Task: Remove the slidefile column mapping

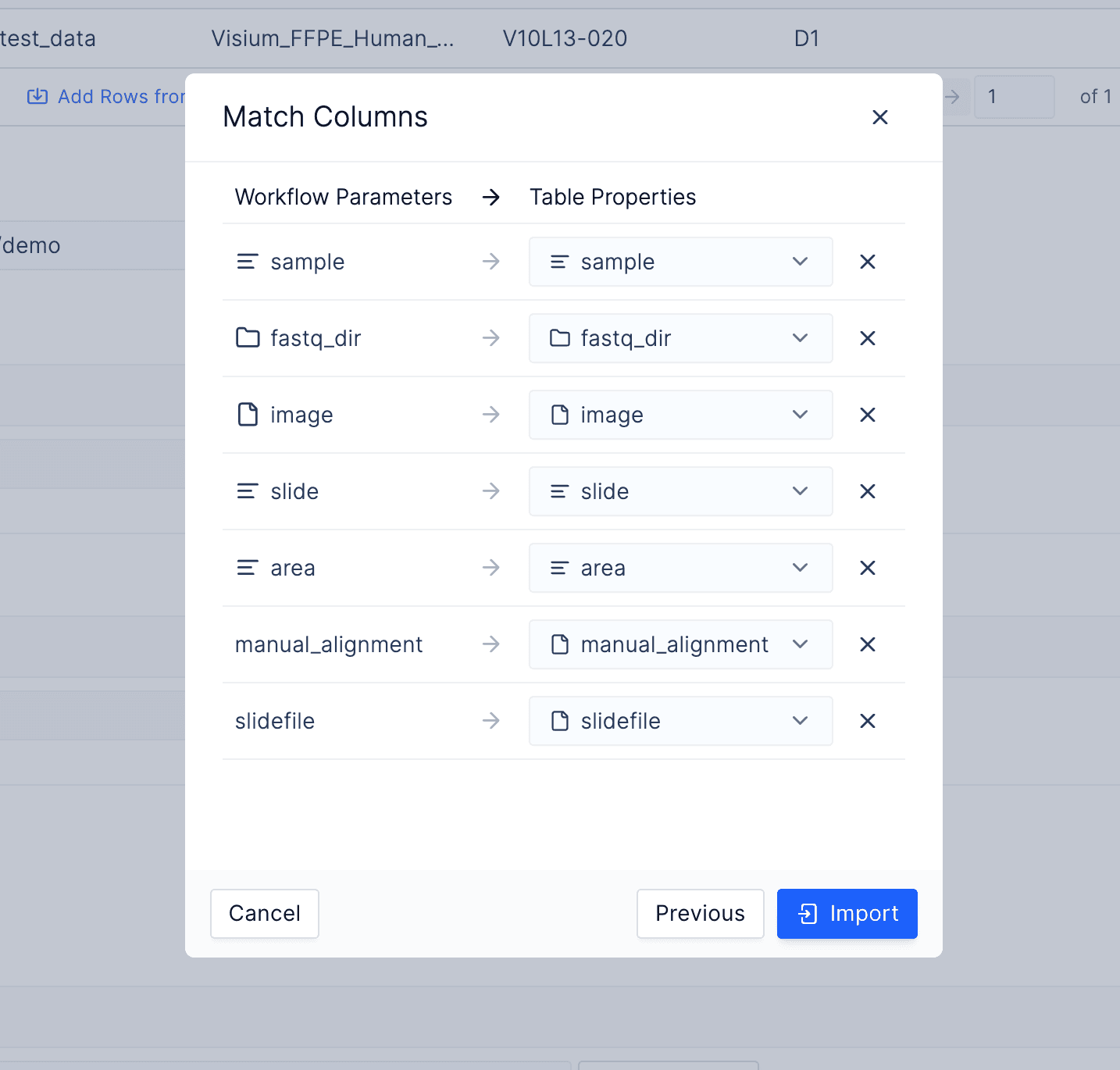Action: [x=868, y=721]
